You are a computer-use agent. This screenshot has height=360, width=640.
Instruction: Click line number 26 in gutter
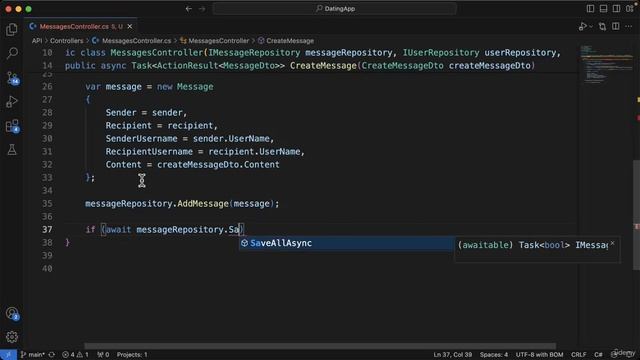pos(47,87)
